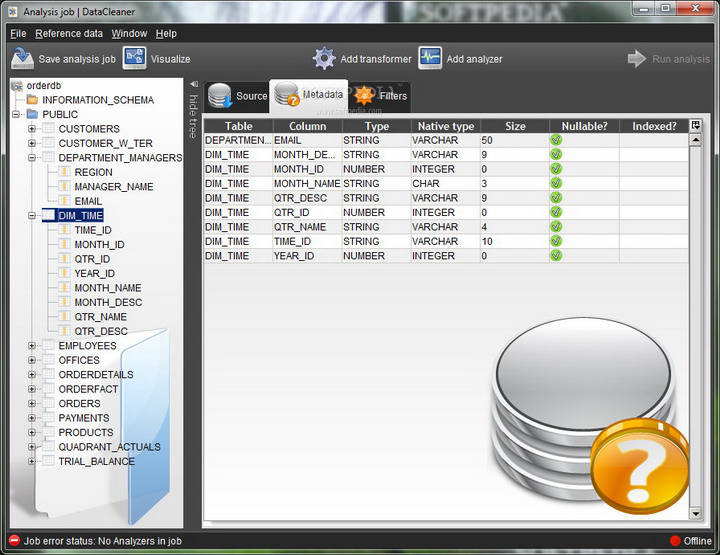Expand the EMPLOYEES table node
Screen dimensions: 720x555
[x=32, y=345]
